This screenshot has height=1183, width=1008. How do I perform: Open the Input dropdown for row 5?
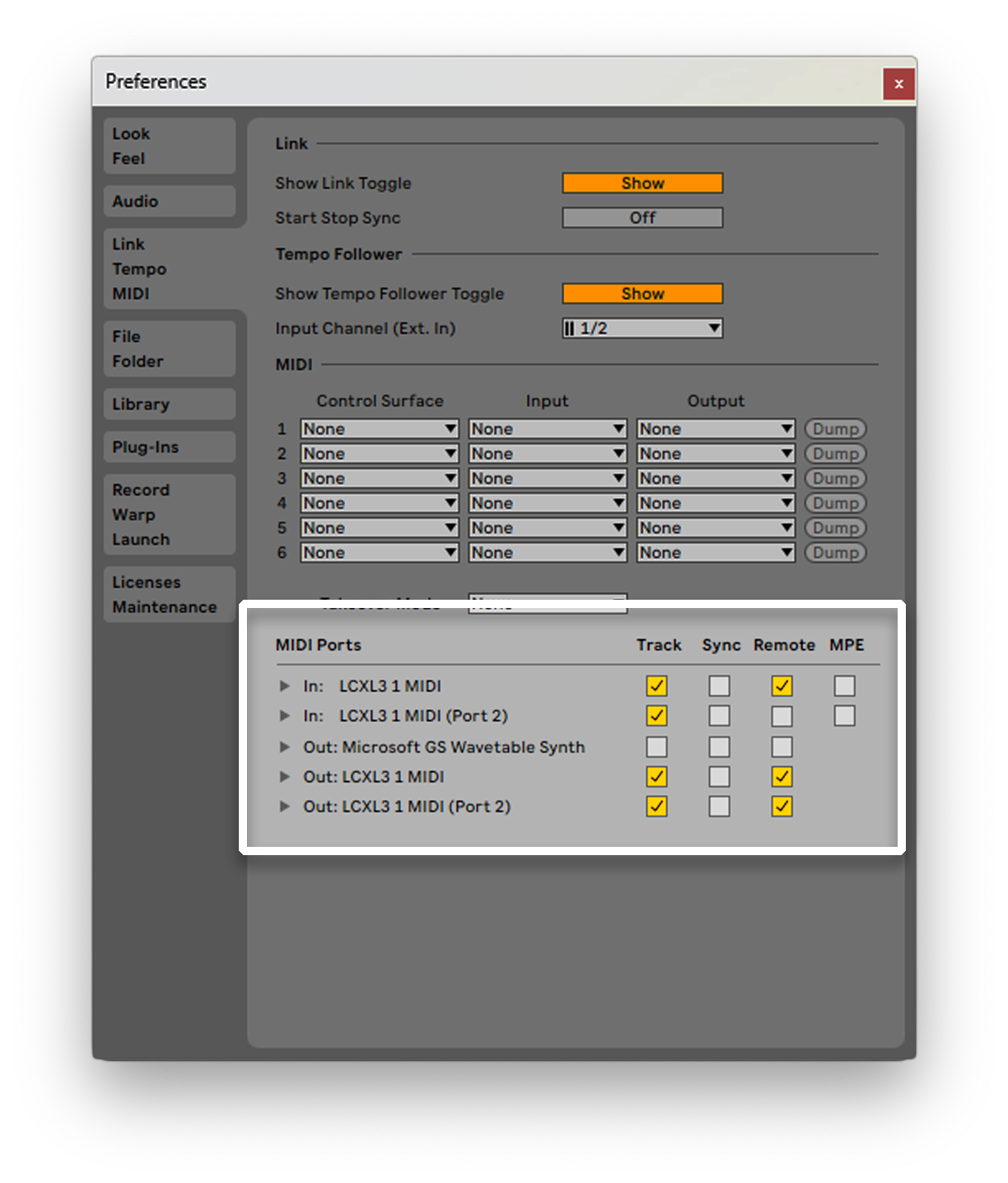(548, 527)
